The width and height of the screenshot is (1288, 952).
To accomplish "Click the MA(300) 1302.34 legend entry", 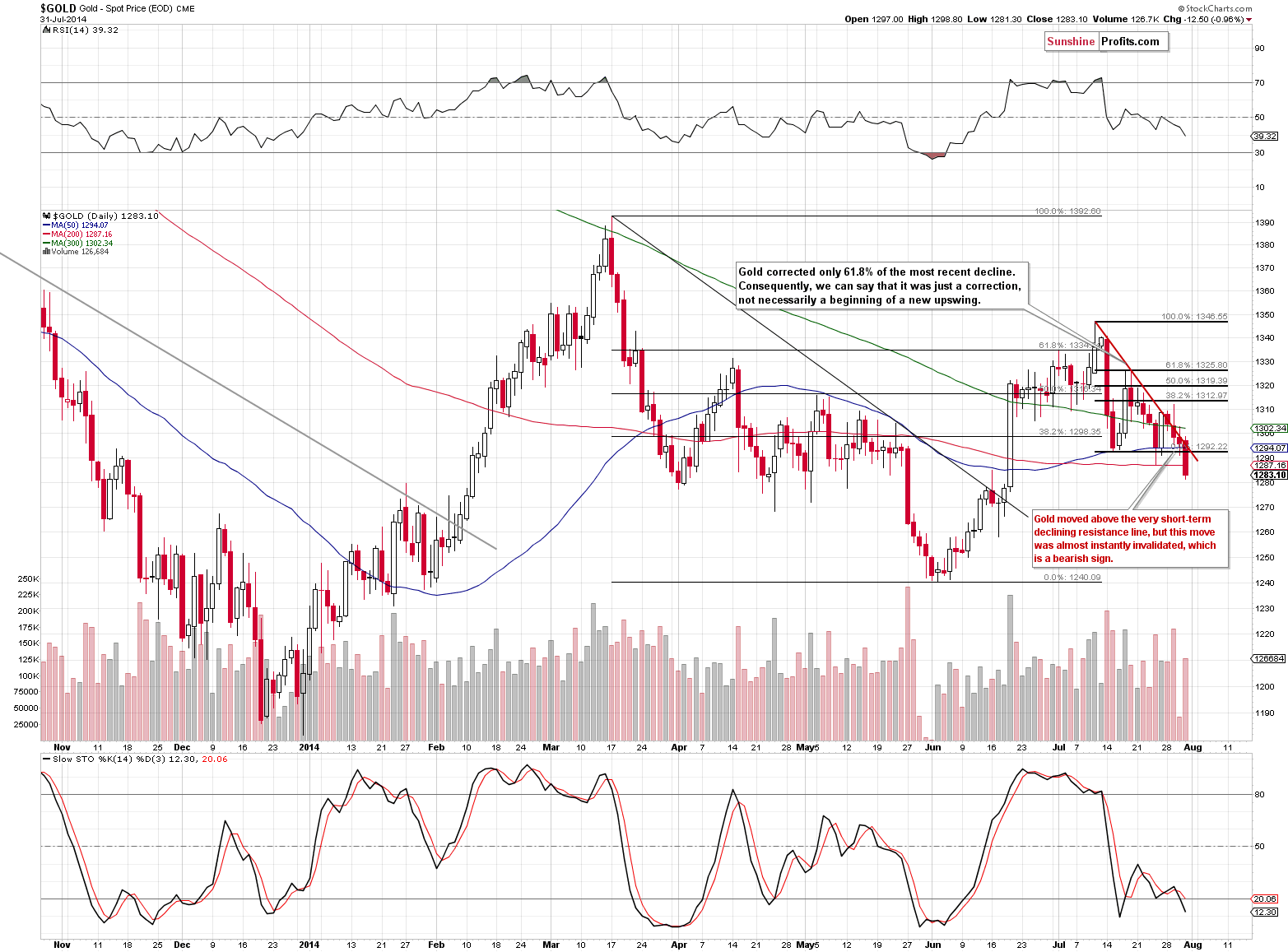I will pos(77,244).
